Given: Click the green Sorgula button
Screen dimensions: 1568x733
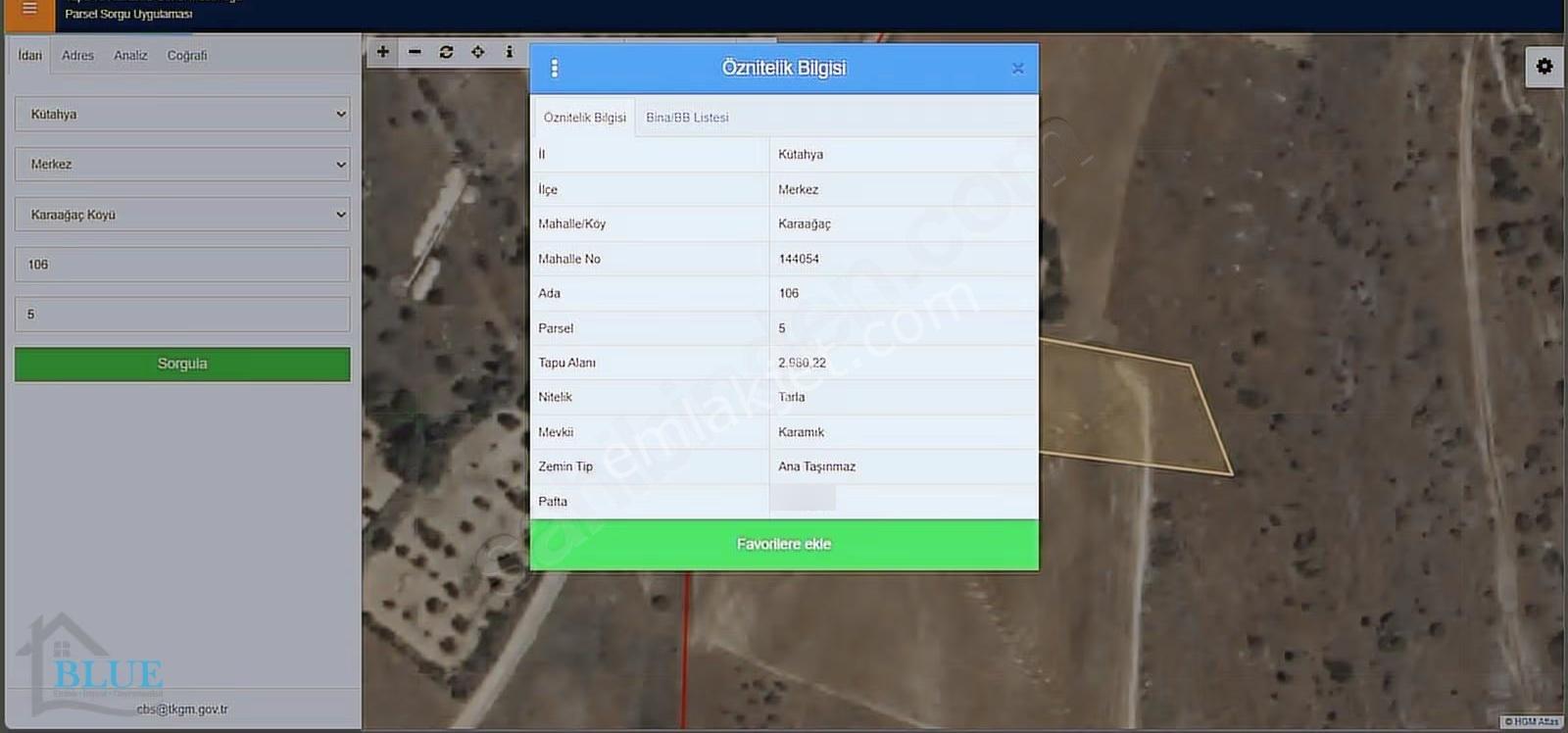Looking at the screenshot, I should tap(182, 364).
